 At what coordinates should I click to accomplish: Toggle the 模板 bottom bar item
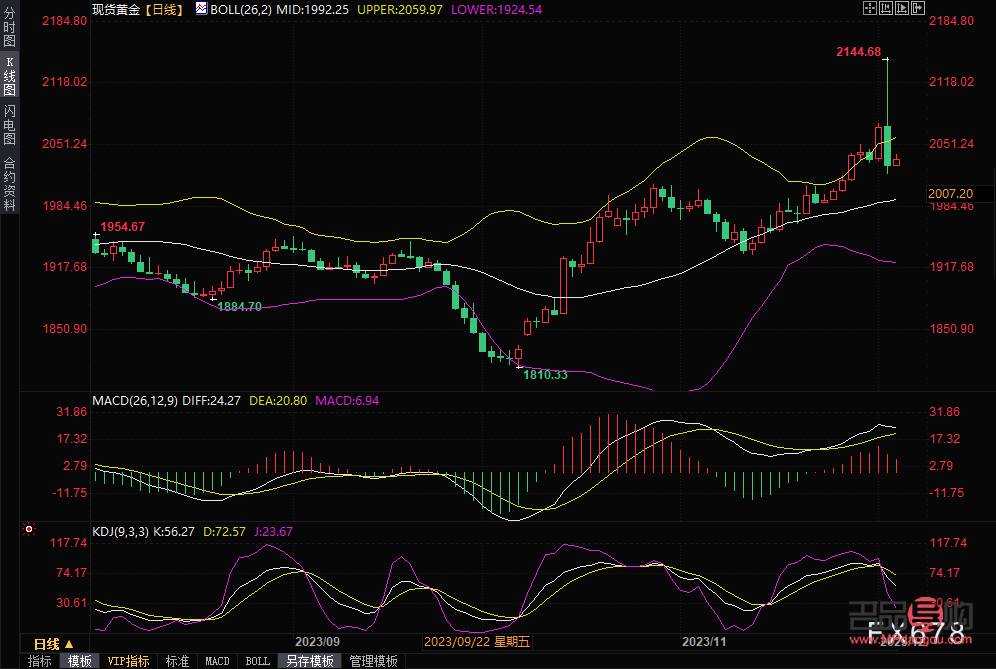[80, 661]
